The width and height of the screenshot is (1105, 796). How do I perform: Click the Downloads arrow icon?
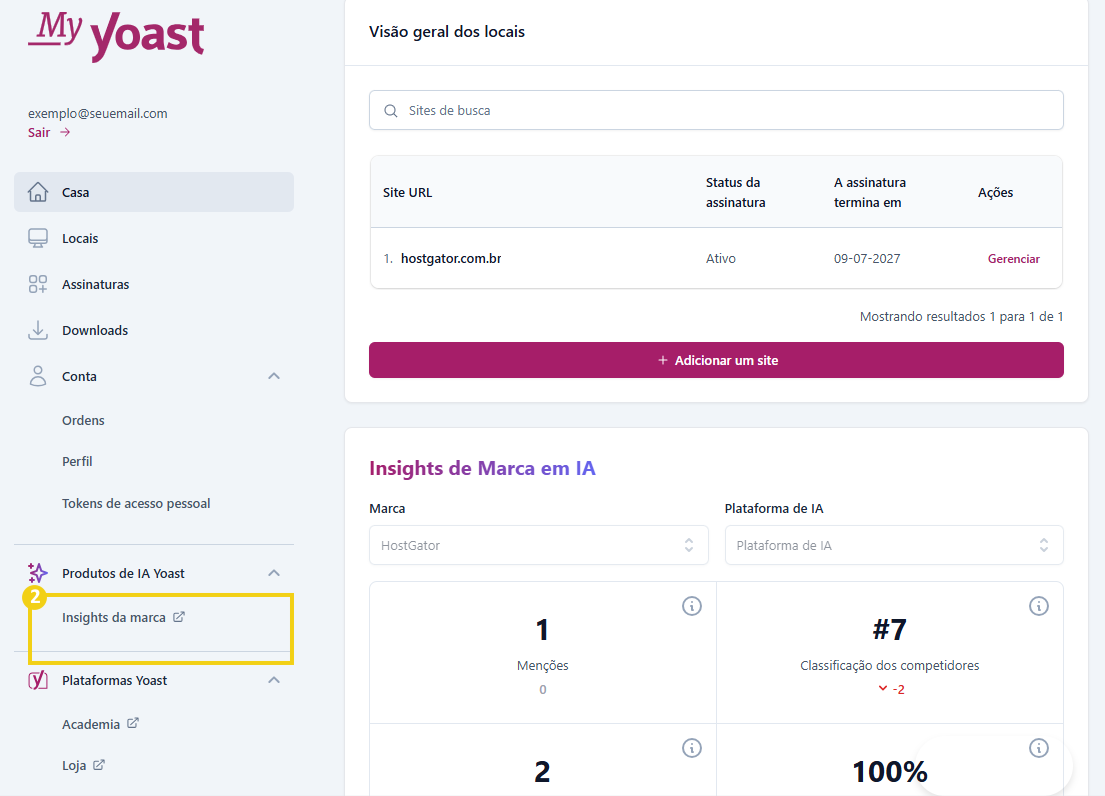38,330
